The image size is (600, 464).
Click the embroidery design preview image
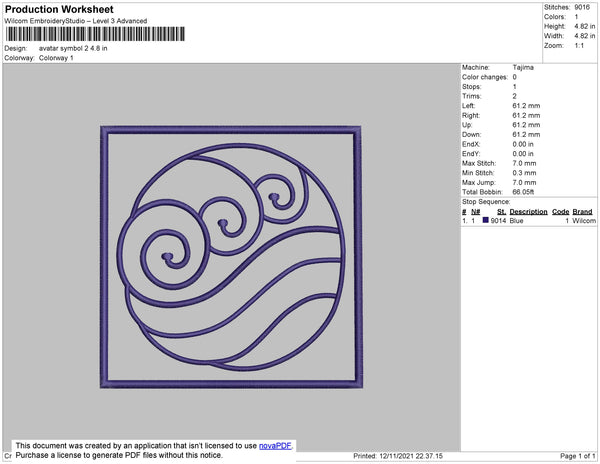(231, 257)
